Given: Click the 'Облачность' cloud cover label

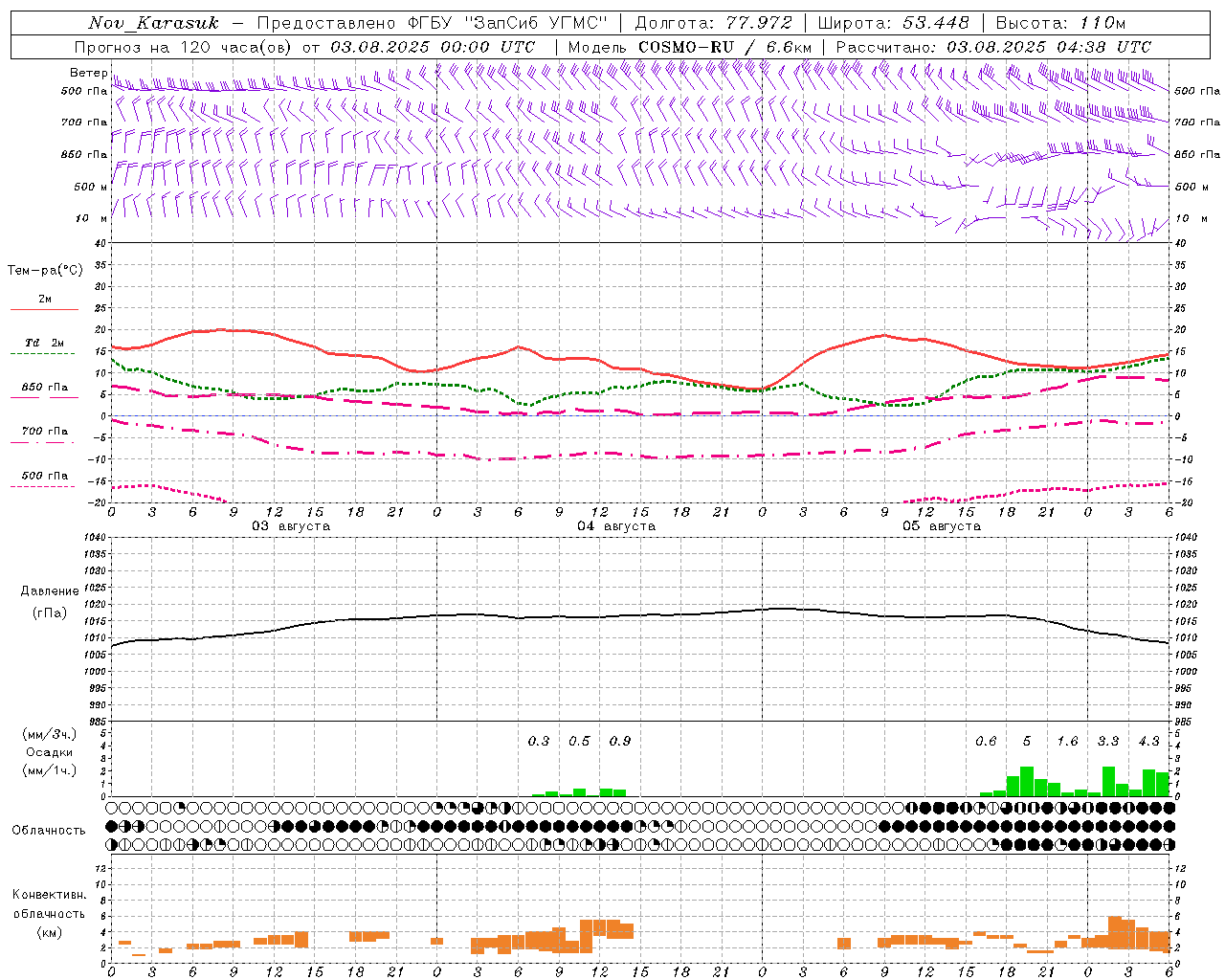Looking at the screenshot, I should click(x=49, y=831).
